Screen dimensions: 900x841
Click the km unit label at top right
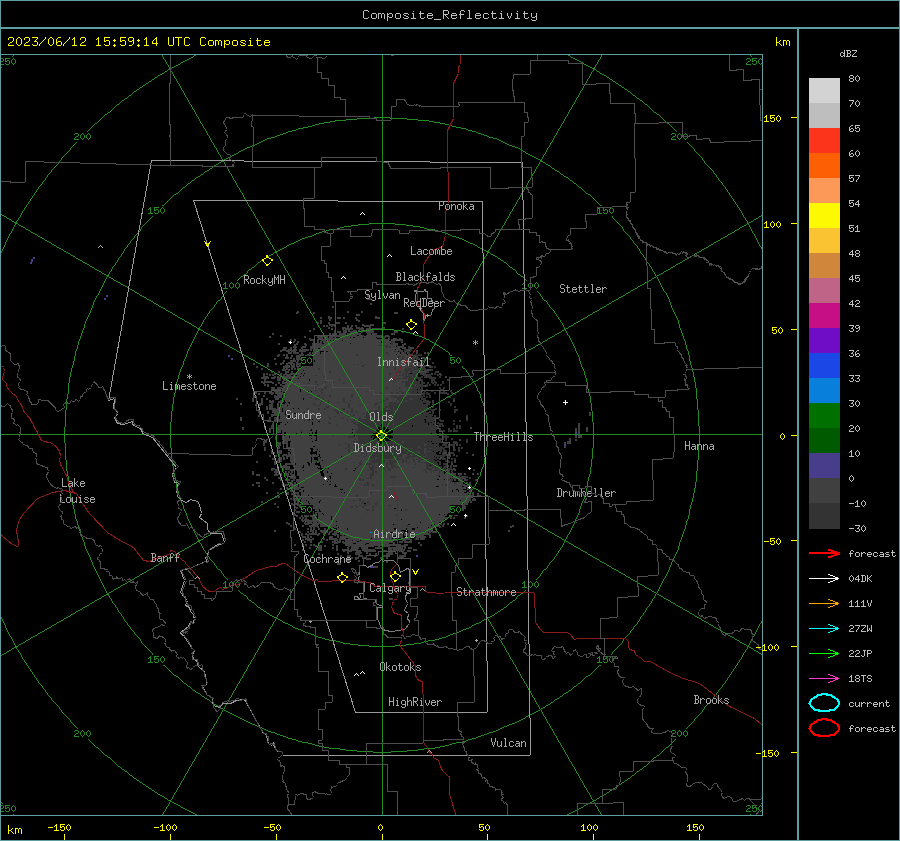click(x=783, y=42)
